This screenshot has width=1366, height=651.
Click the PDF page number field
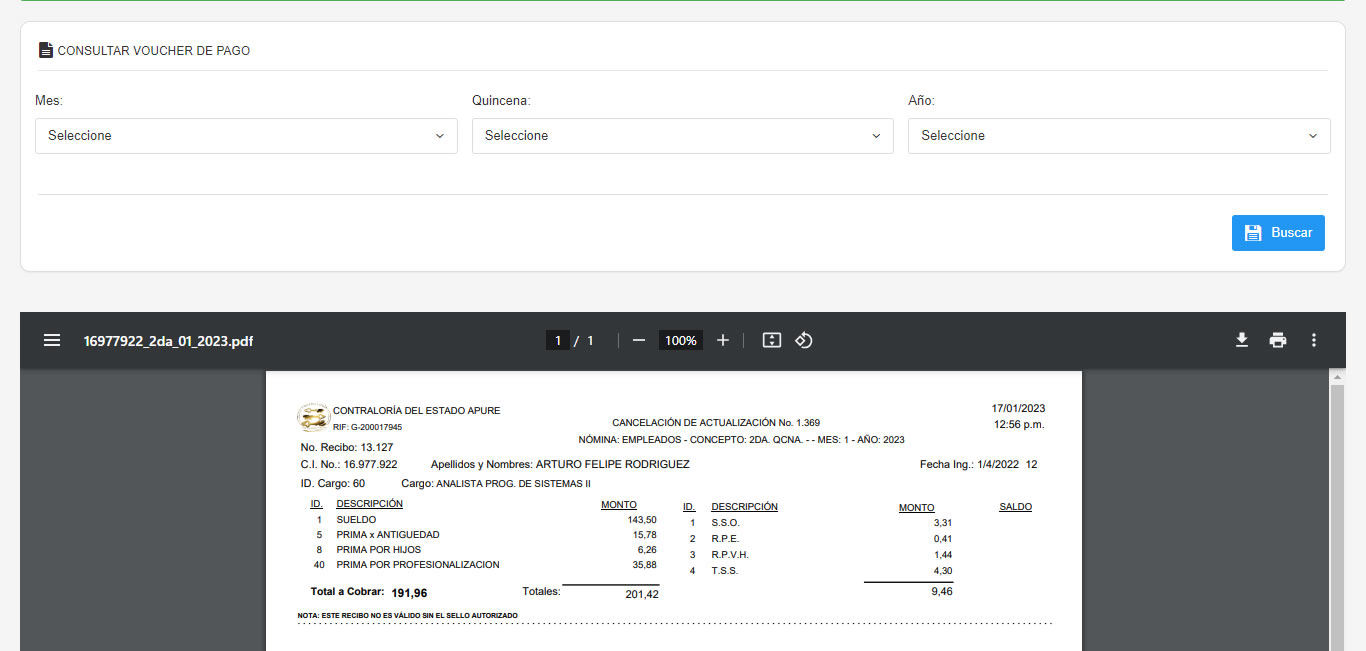(x=558, y=341)
